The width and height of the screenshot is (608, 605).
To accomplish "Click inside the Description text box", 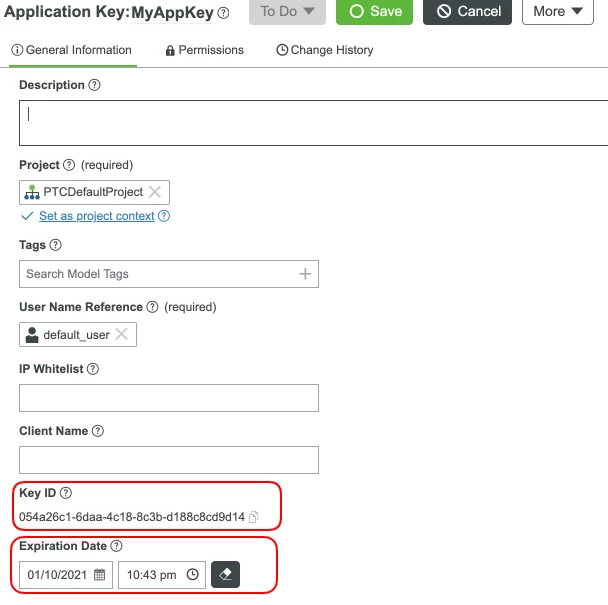I will coord(313,123).
